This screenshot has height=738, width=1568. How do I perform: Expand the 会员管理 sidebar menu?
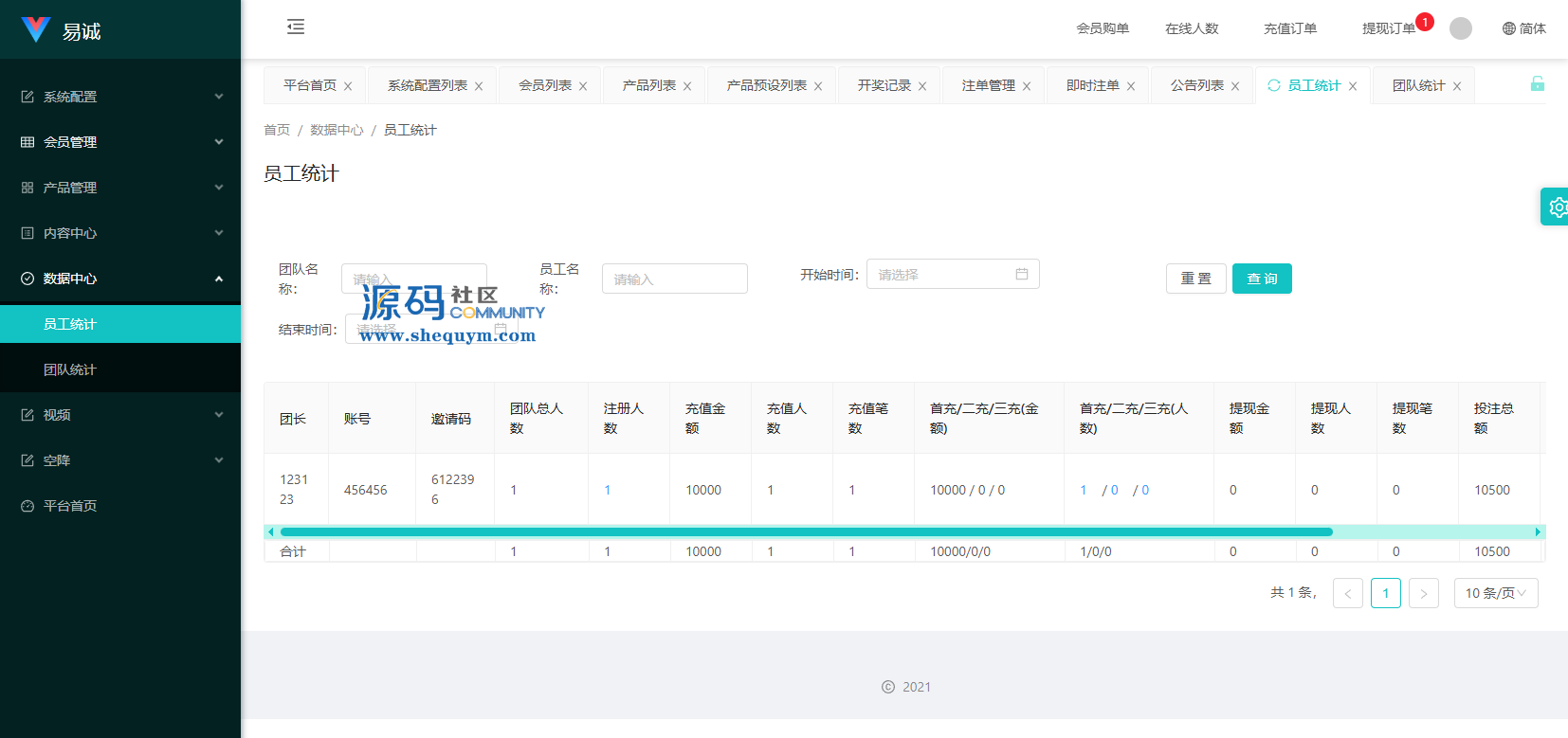120,142
